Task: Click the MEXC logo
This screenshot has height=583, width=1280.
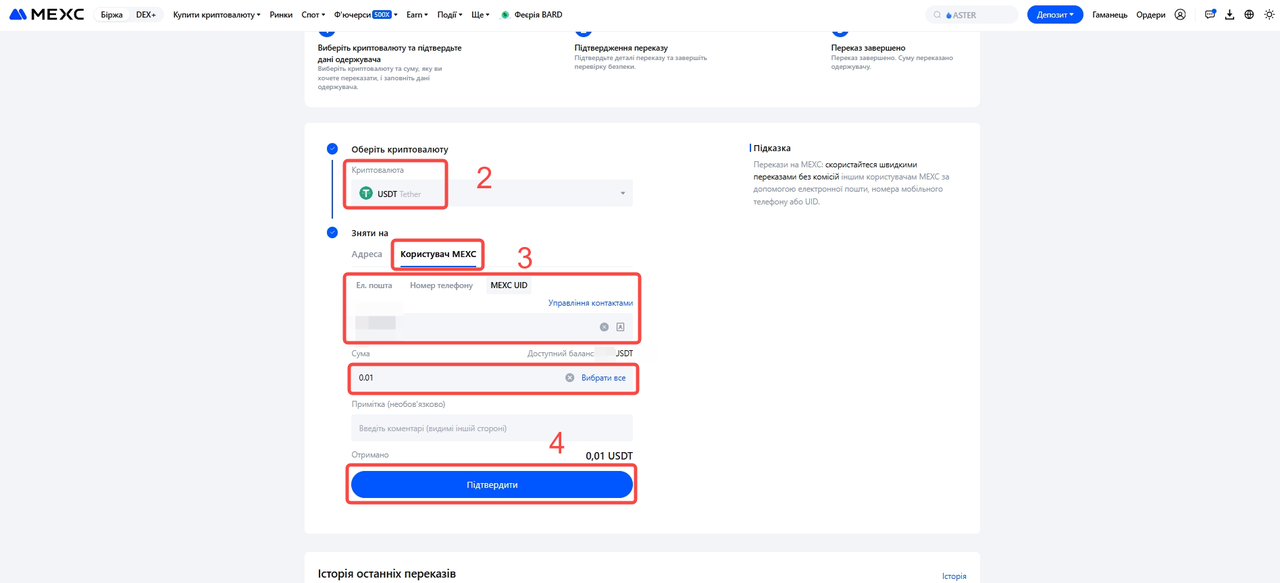Action: click(x=46, y=15)
